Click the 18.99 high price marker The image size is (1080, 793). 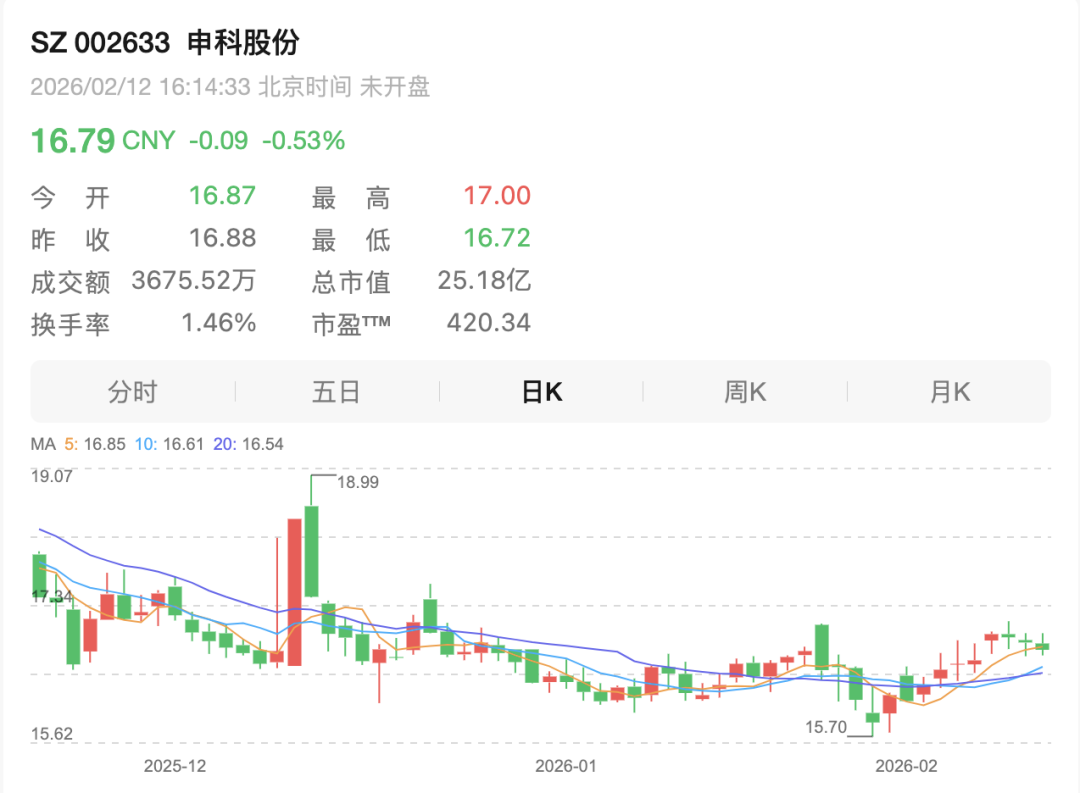point(357,482)
